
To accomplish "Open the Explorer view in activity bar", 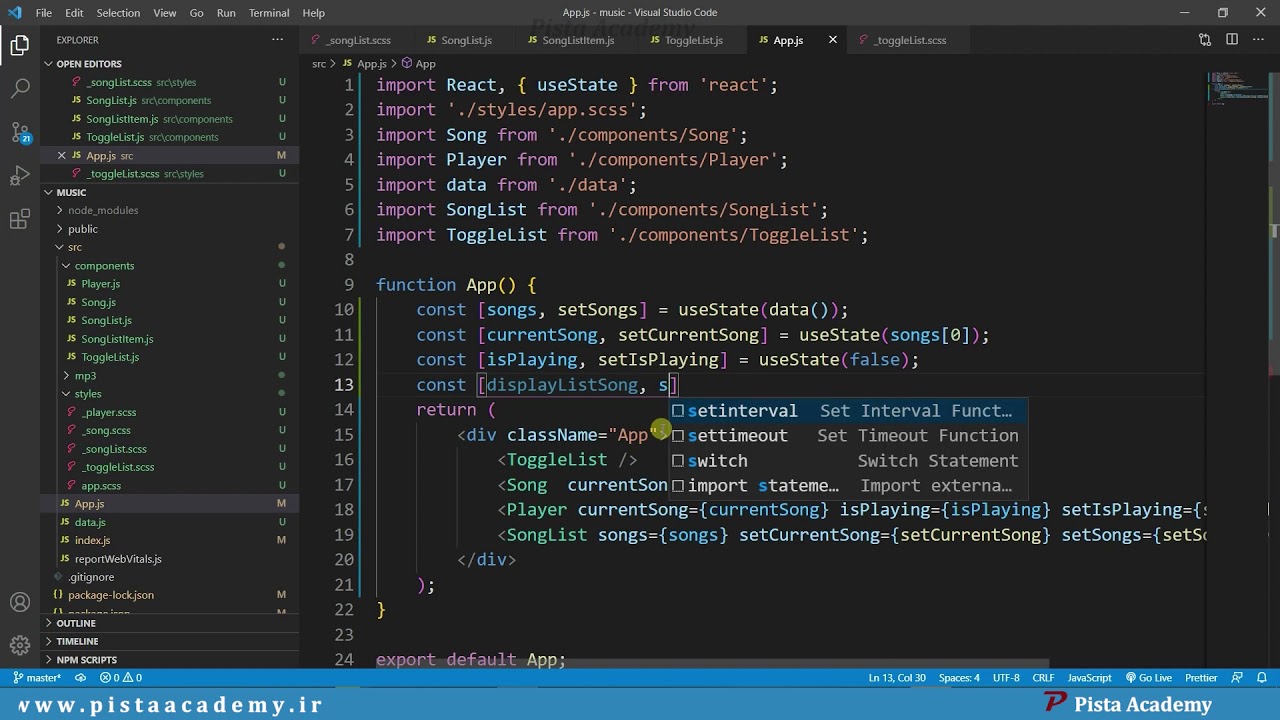I will [20, 45].
